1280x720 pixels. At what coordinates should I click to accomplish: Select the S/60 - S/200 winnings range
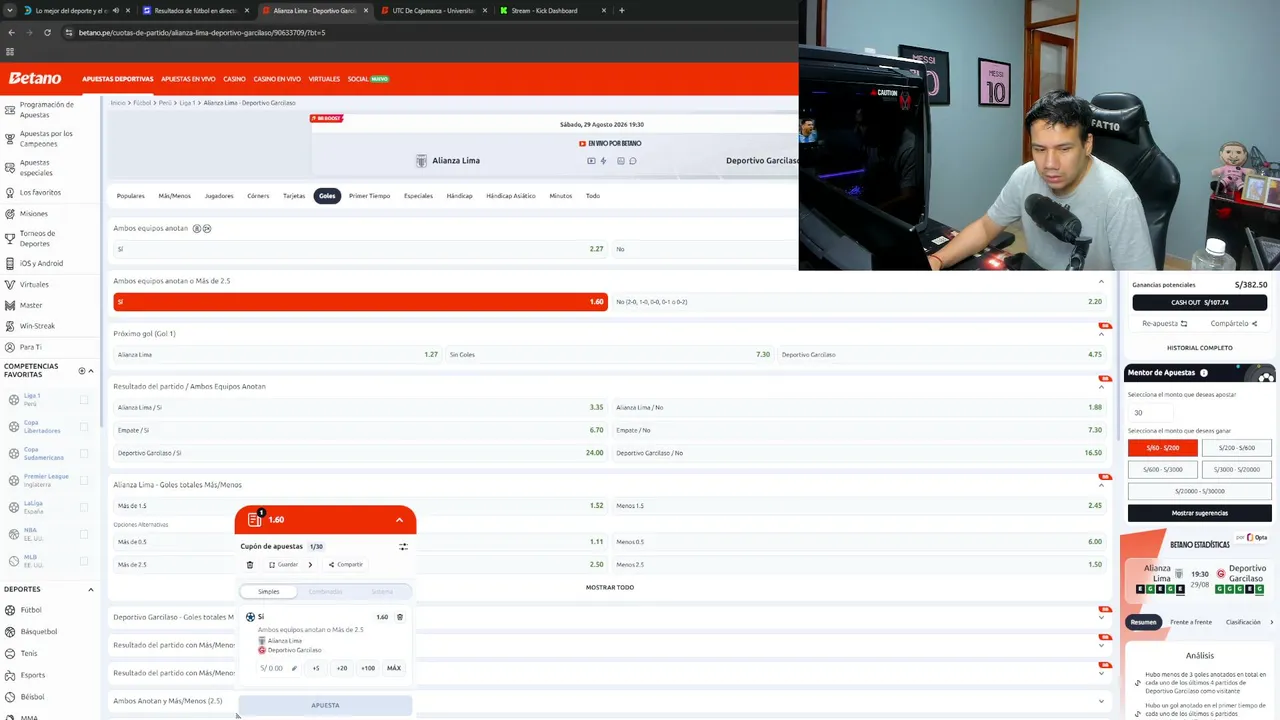click(x=1162, y=448)
